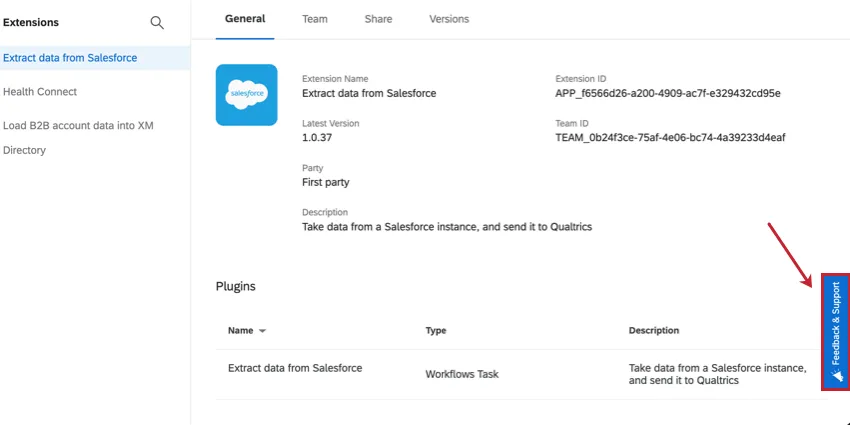Select Load B2B account data extension
850x425 pixels.
[x=78, y=126]
